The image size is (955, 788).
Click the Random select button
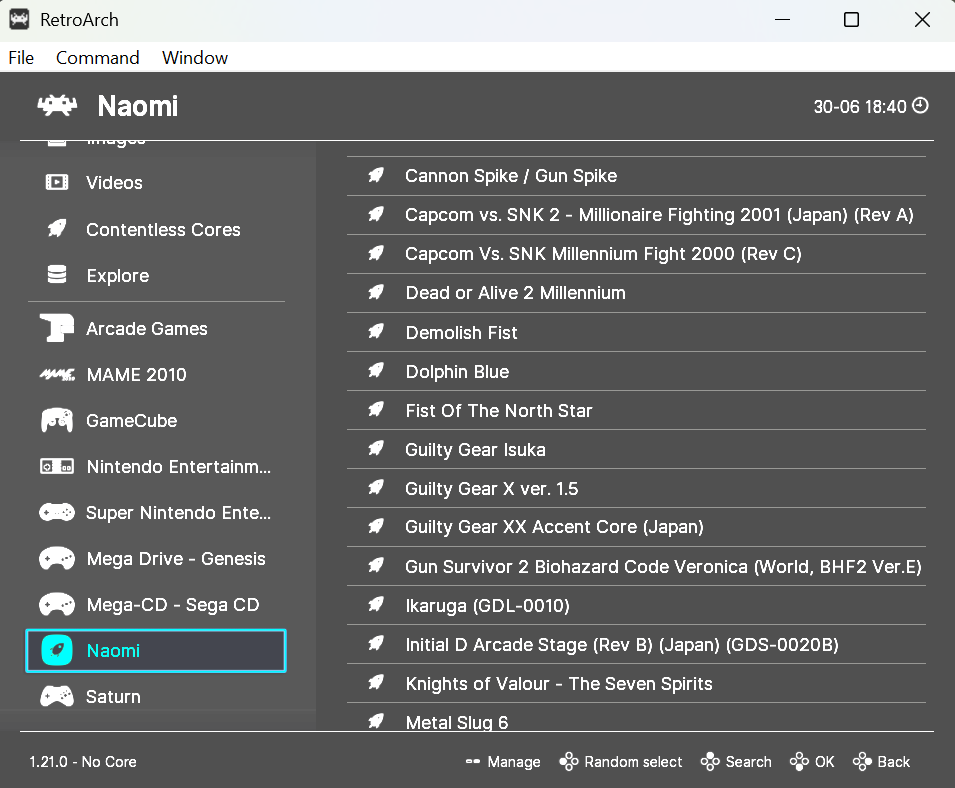point(621,762)
